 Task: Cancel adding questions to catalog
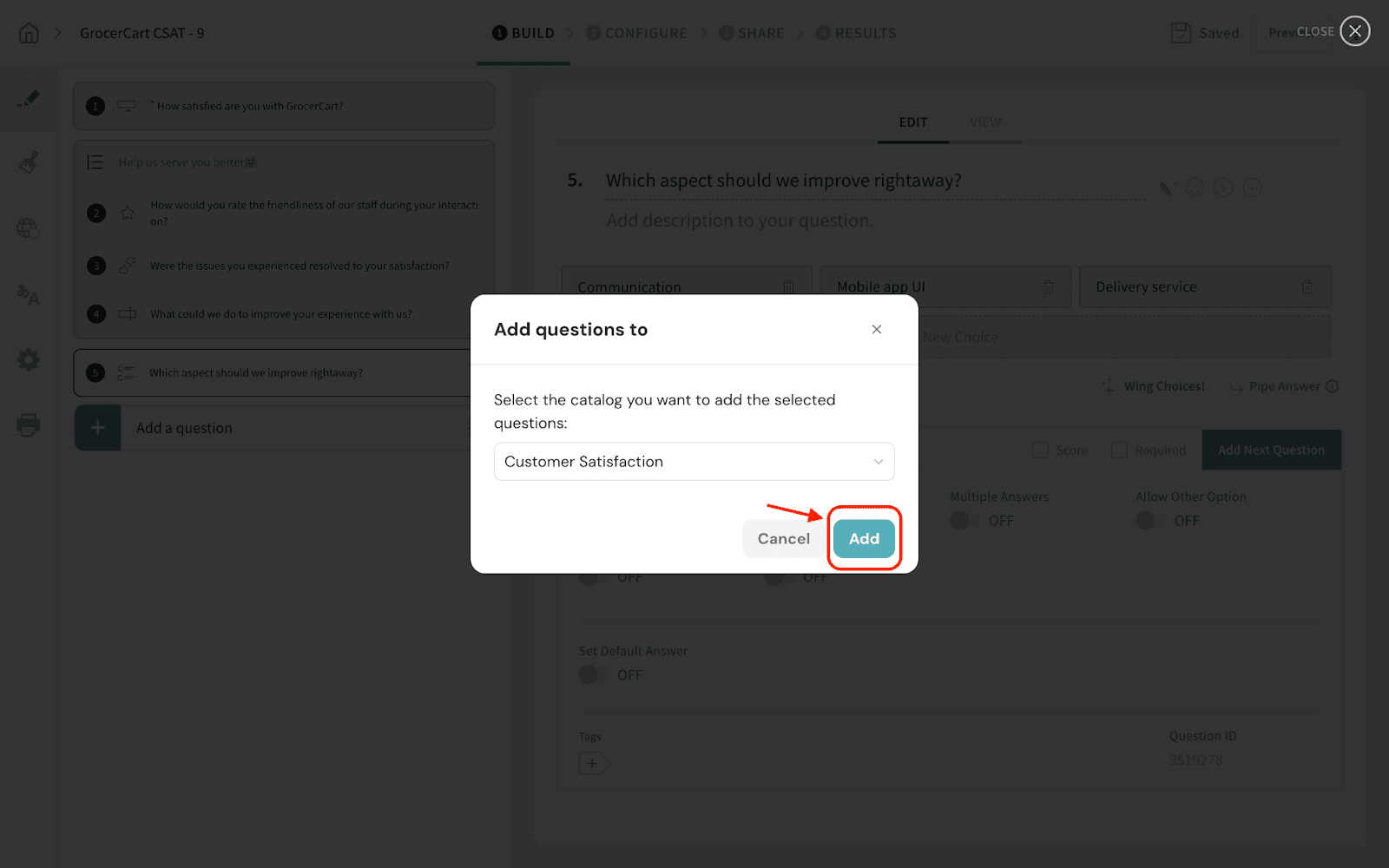tap(783, 539)
